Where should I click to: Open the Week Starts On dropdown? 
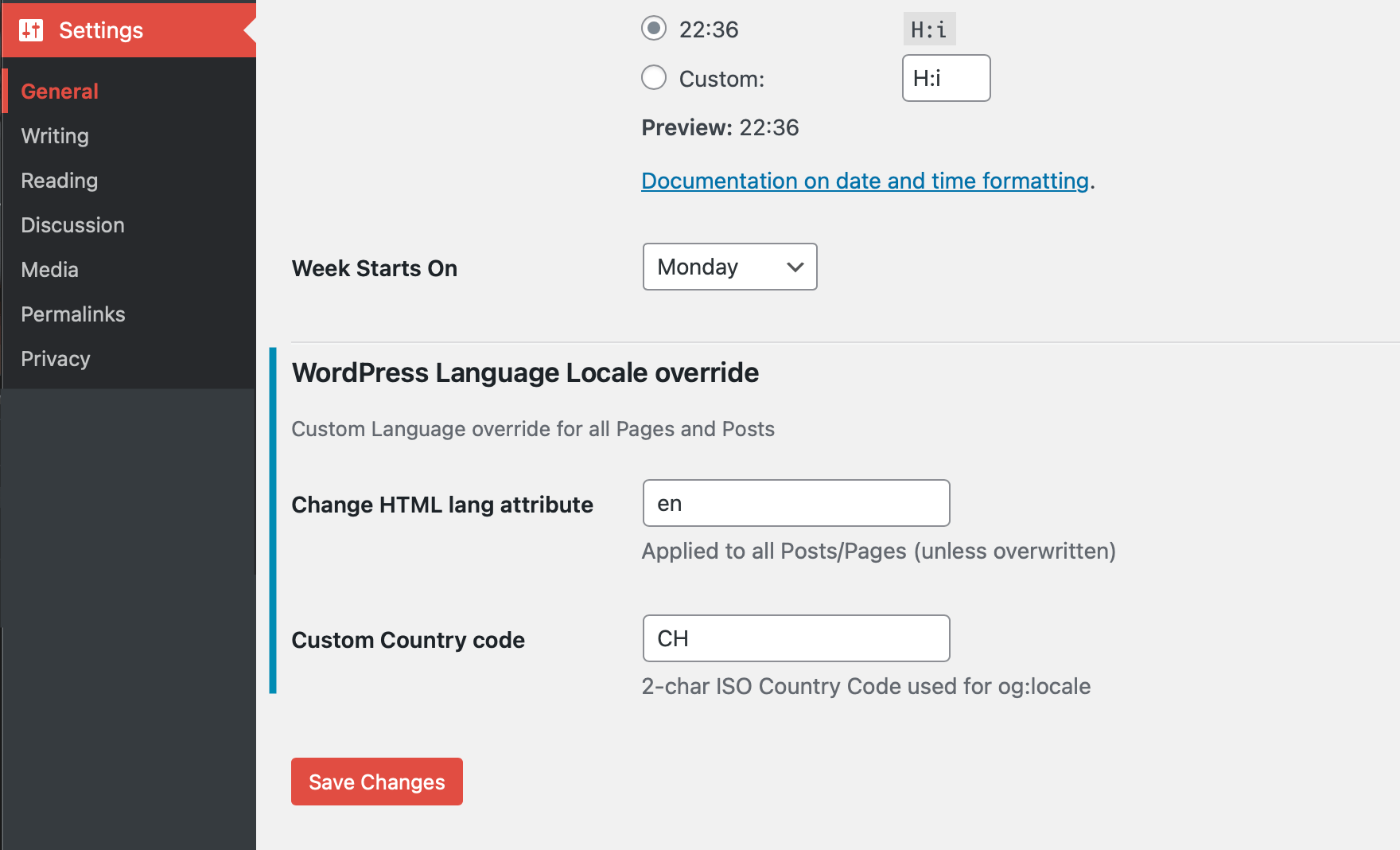(x=729, y=267)
